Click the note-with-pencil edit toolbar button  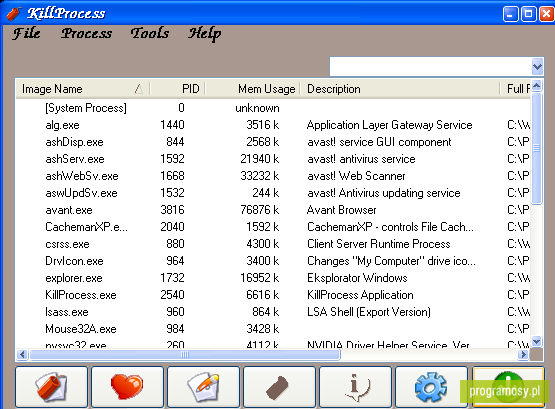pos(203,387)
